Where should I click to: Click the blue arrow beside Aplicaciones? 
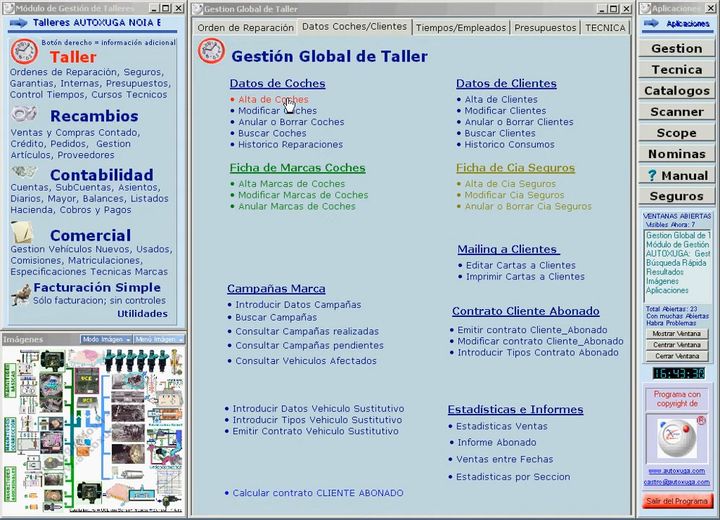click(651, 23)
